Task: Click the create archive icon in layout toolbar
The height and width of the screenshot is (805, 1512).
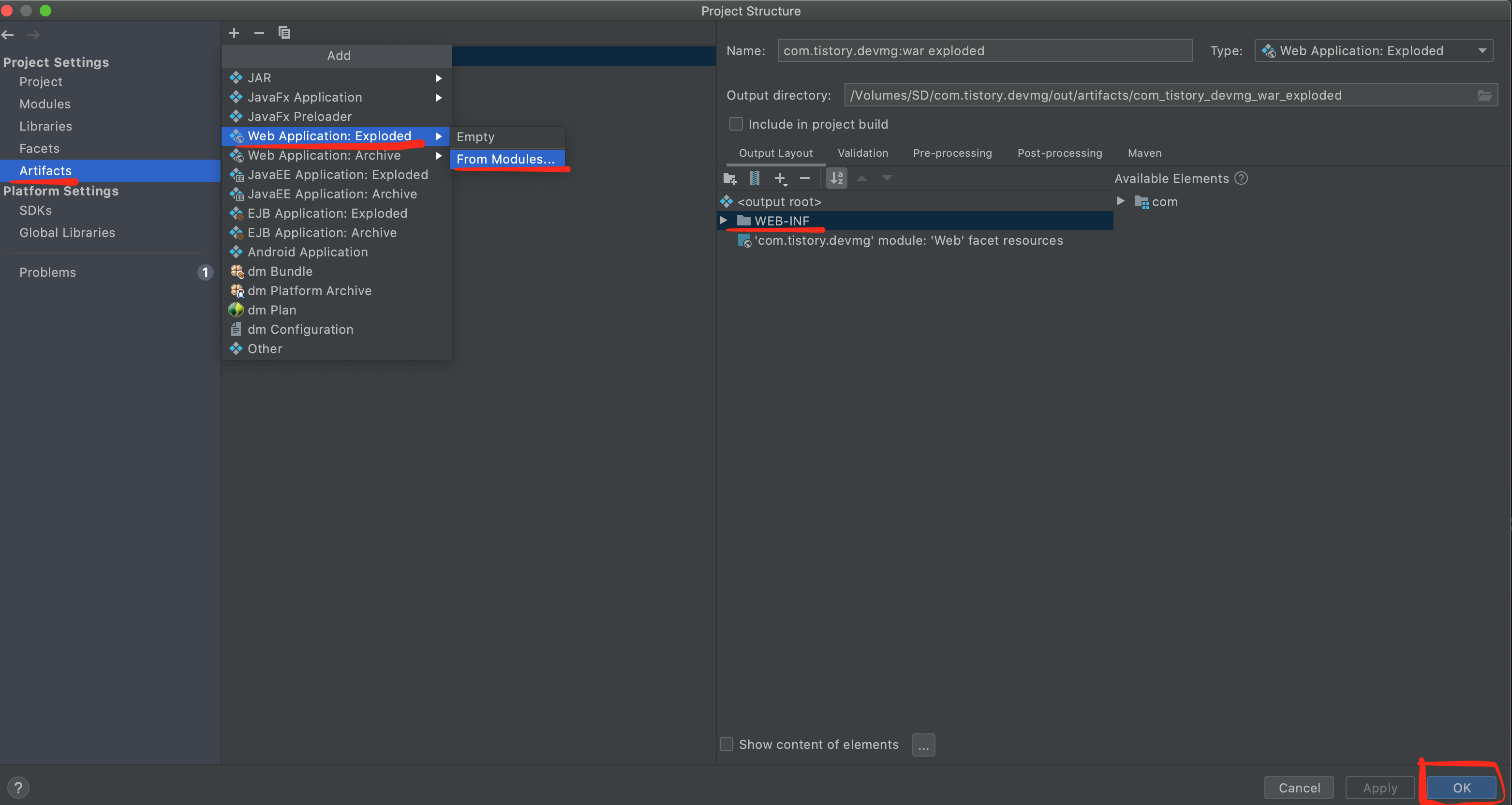Action: [755, 179]
